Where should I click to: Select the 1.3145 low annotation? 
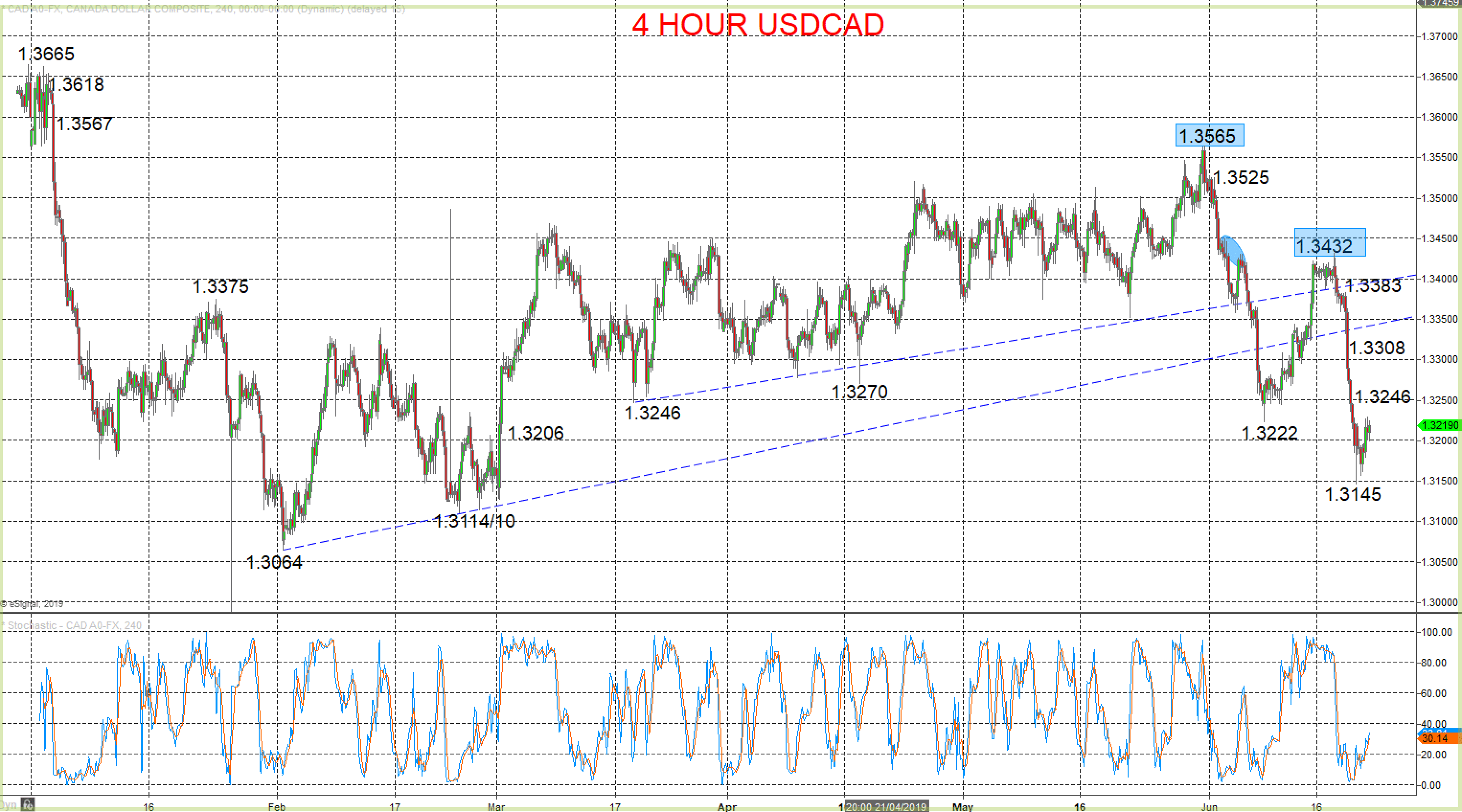1352,494
